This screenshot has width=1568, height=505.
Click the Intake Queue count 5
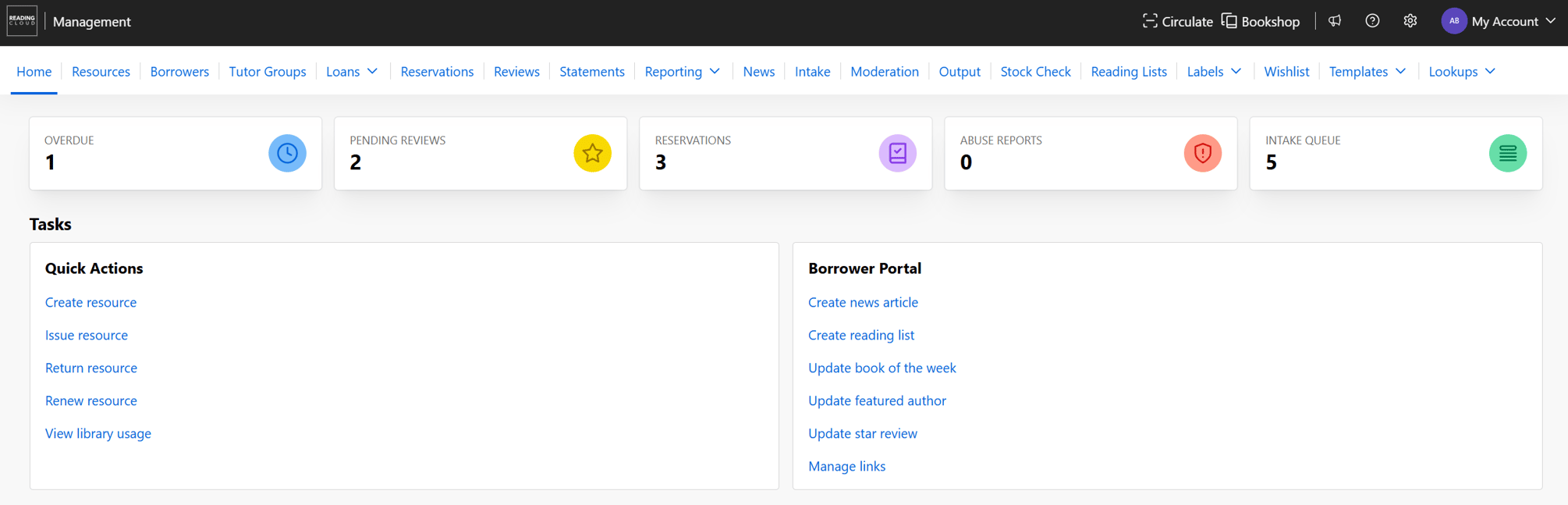1272,162
